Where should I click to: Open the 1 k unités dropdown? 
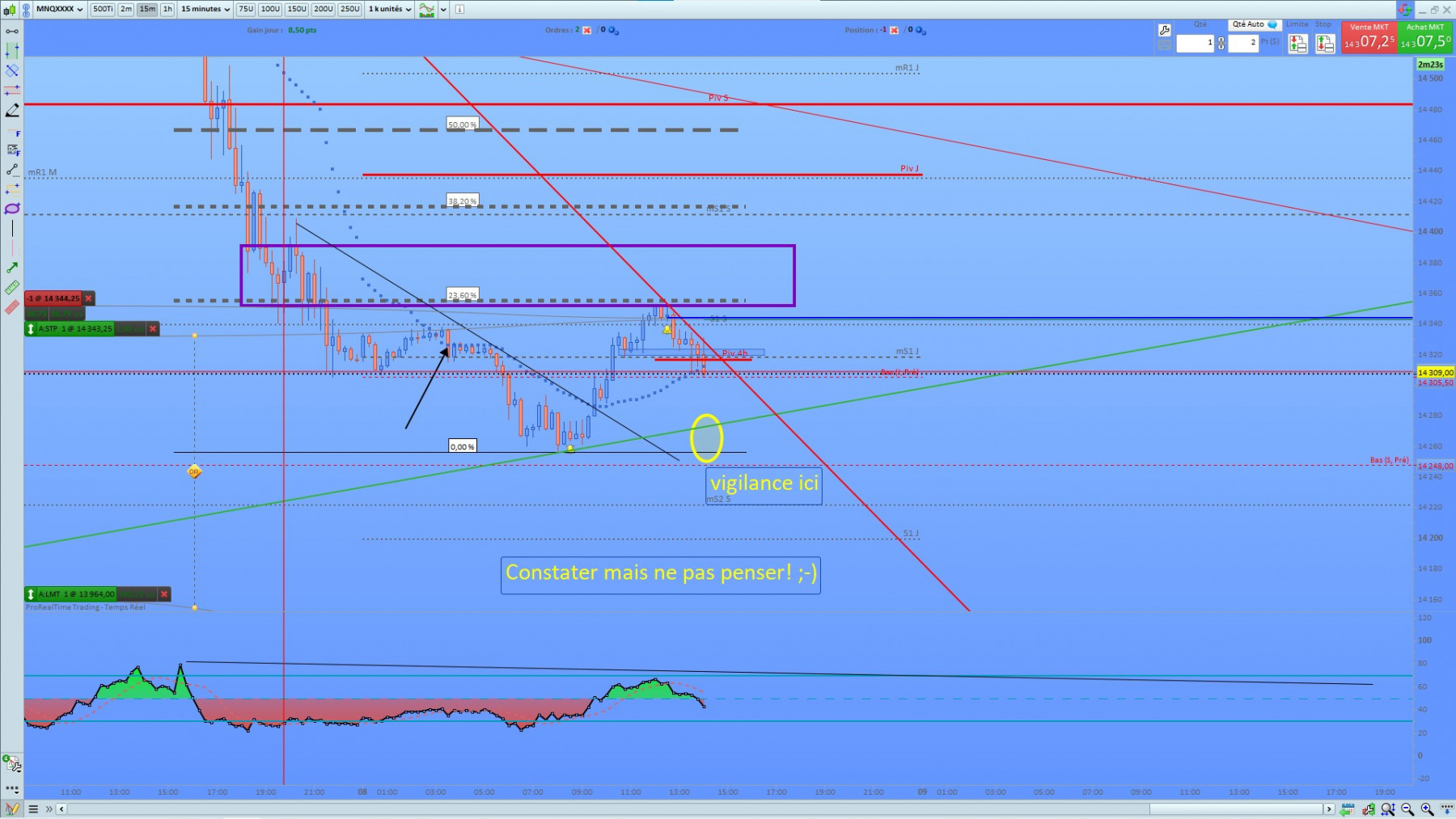tap(390, 9)
